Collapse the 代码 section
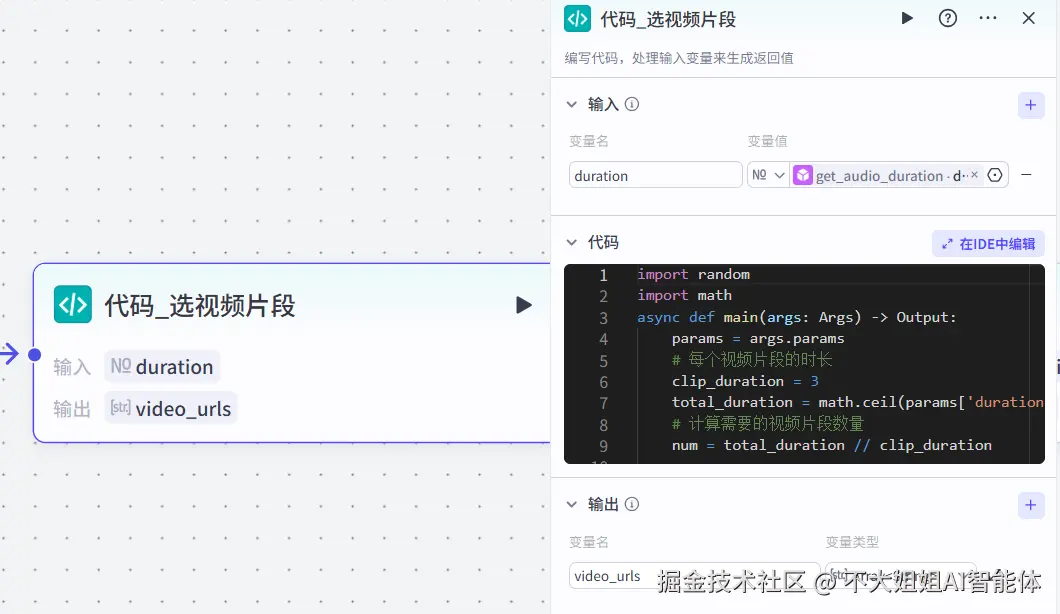The width and height of the screenshot is (1060, 614). [x=571, y=242]
